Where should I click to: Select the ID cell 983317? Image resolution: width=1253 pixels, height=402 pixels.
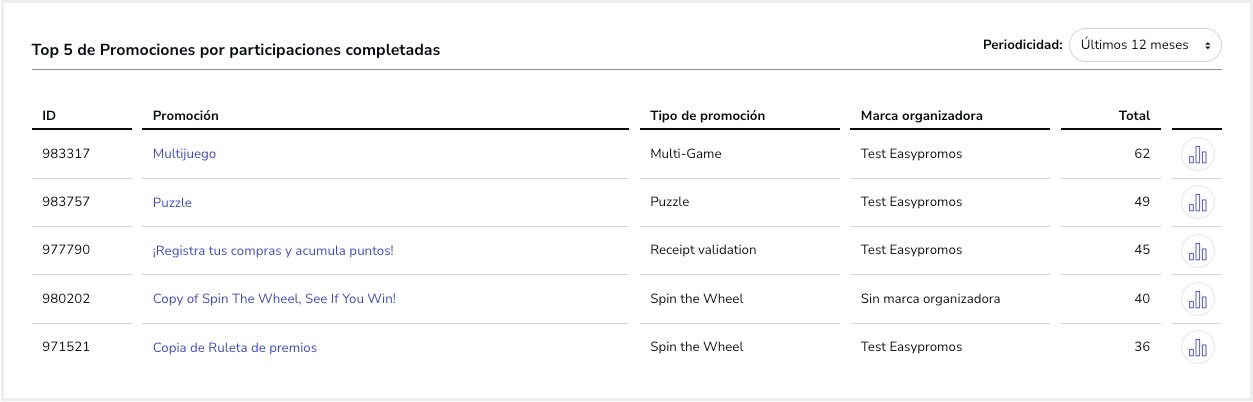[x=66, y=154]
